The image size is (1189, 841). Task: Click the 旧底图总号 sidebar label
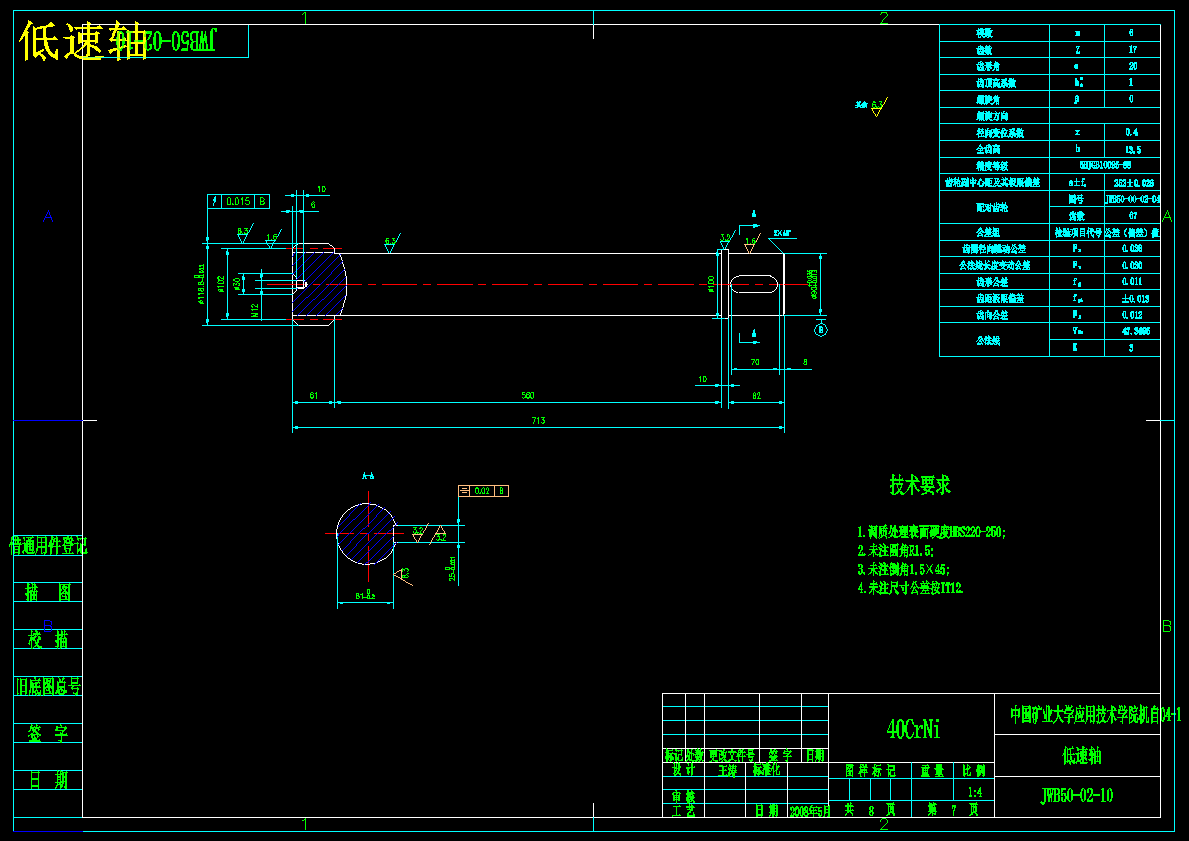pyautogui.click(x=48, y=686)
